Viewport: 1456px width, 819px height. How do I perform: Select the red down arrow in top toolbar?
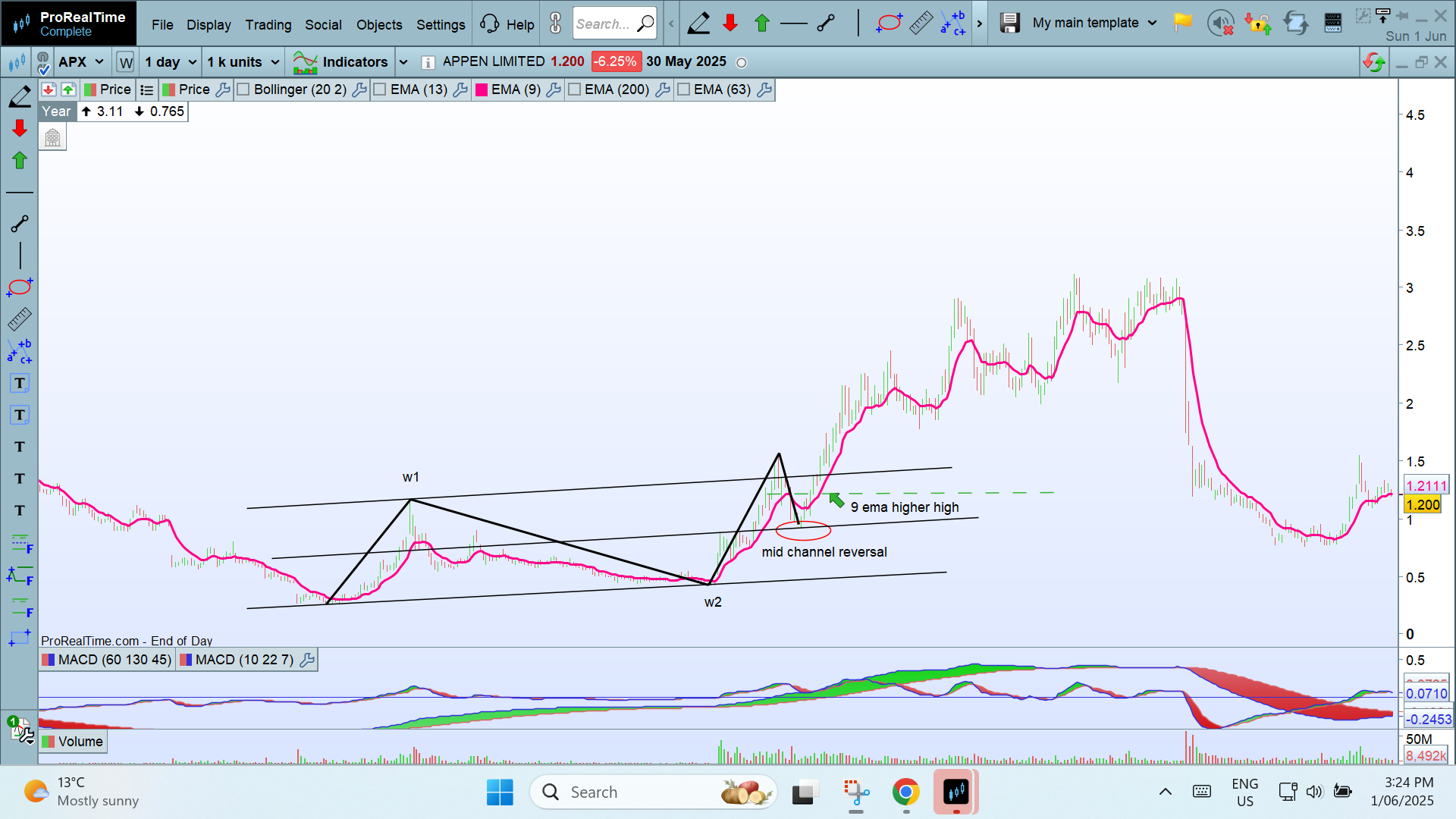[x=730, y=24]
